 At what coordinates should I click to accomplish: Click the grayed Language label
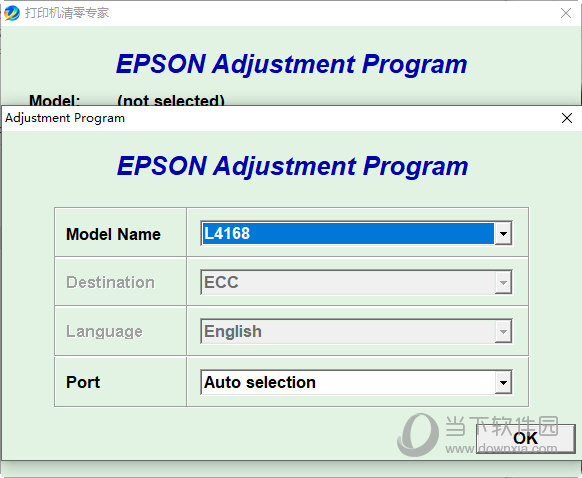(104, 331)
